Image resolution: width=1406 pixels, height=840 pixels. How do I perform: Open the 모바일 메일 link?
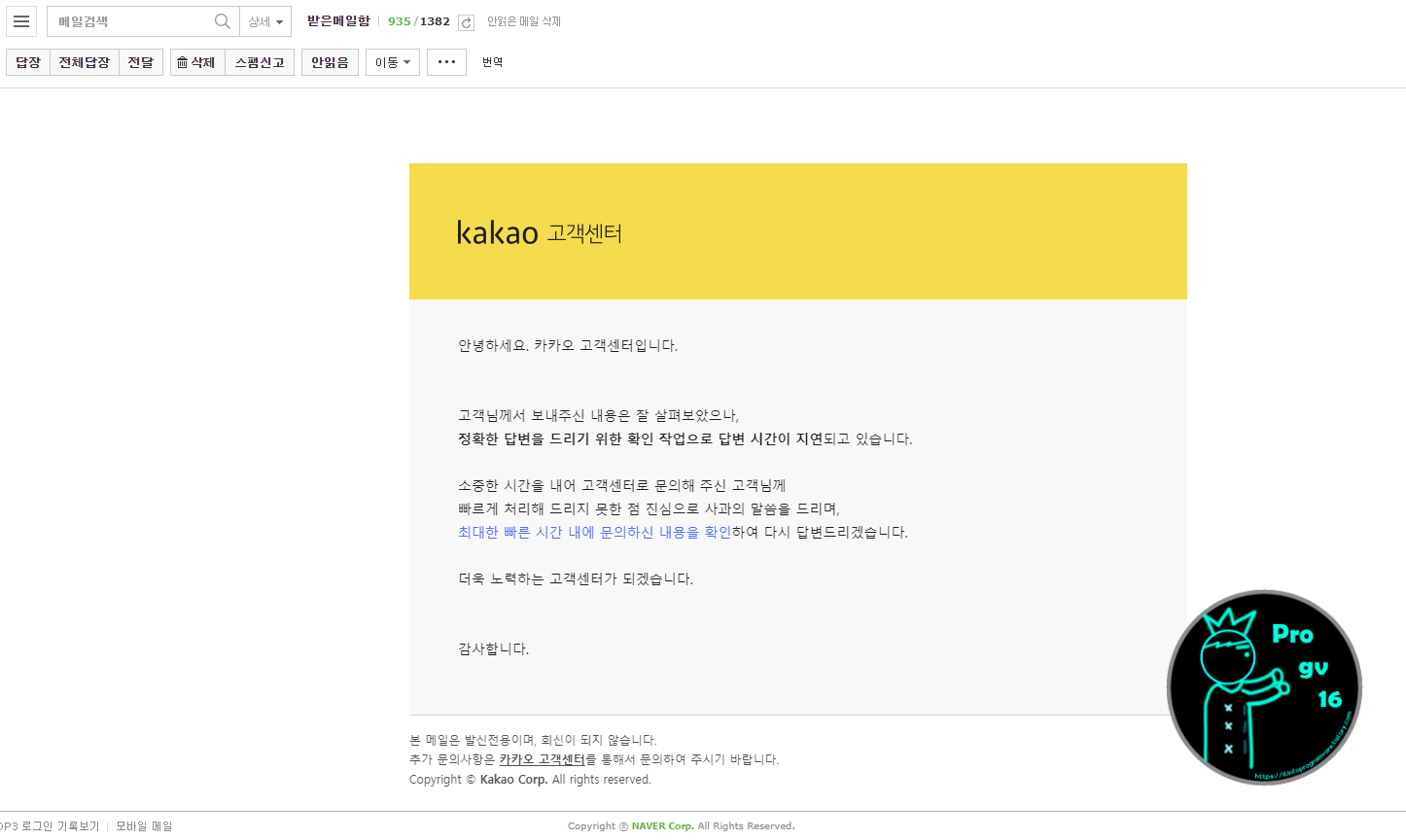coord(144,826)
